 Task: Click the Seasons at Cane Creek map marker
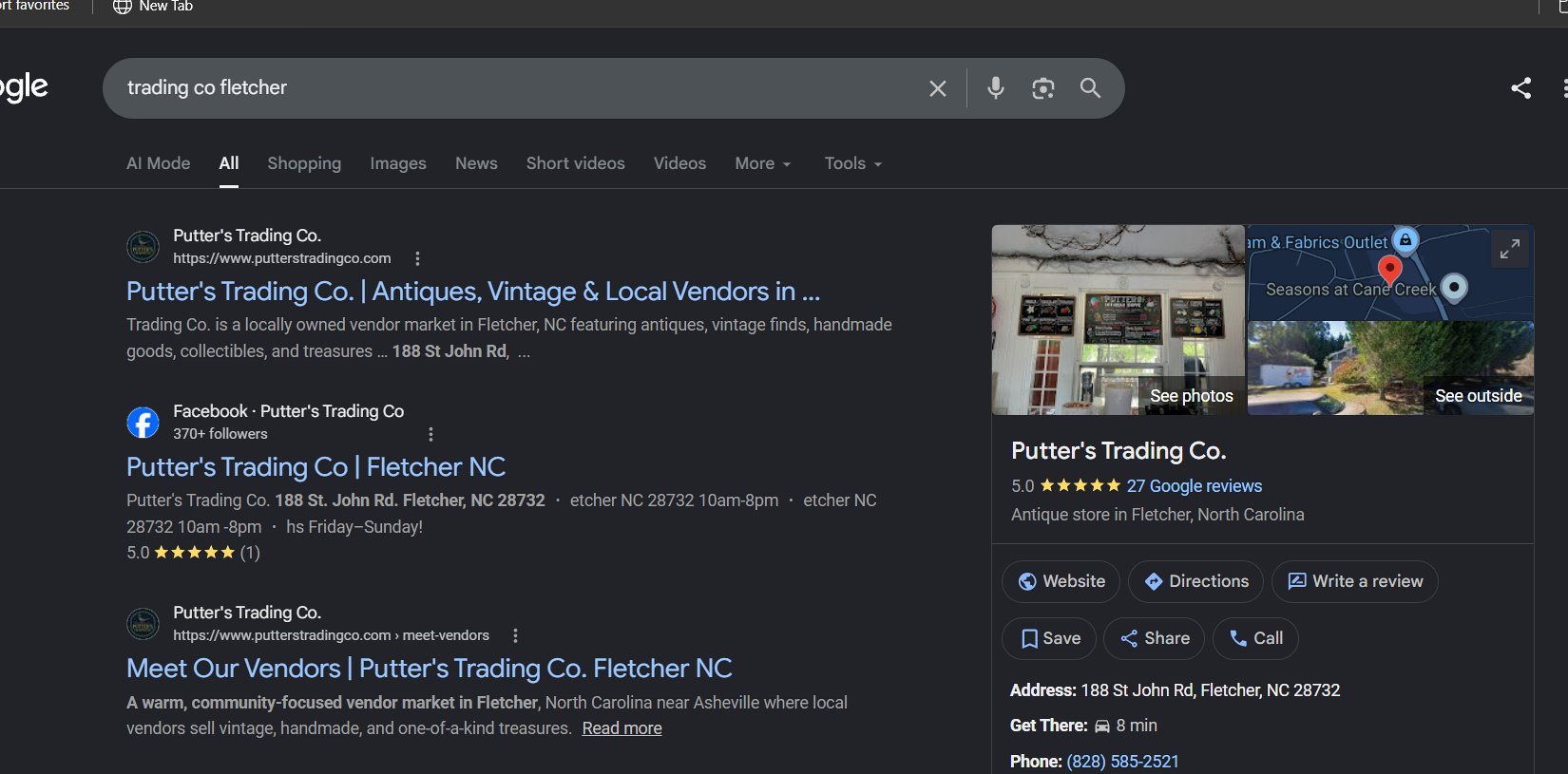pos(1454,287)
